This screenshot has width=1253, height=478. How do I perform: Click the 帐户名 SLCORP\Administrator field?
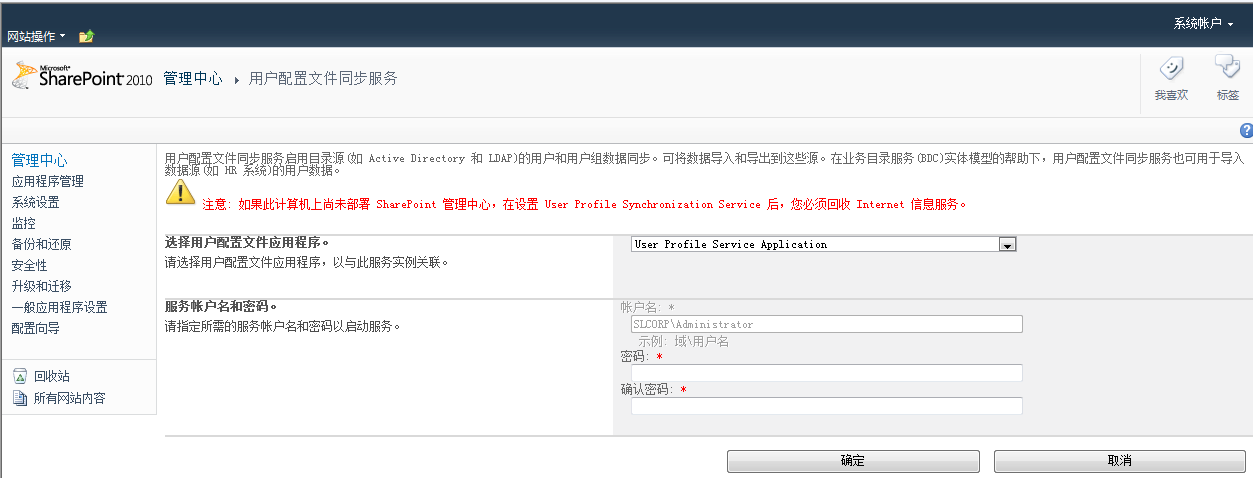tap(827, 324)
